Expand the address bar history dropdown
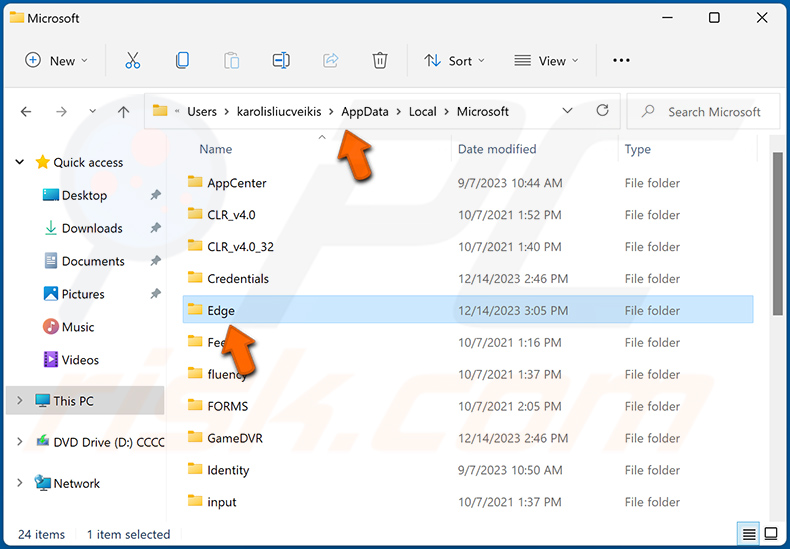Viewport: 790px width, 549px height. coord(567,110)
